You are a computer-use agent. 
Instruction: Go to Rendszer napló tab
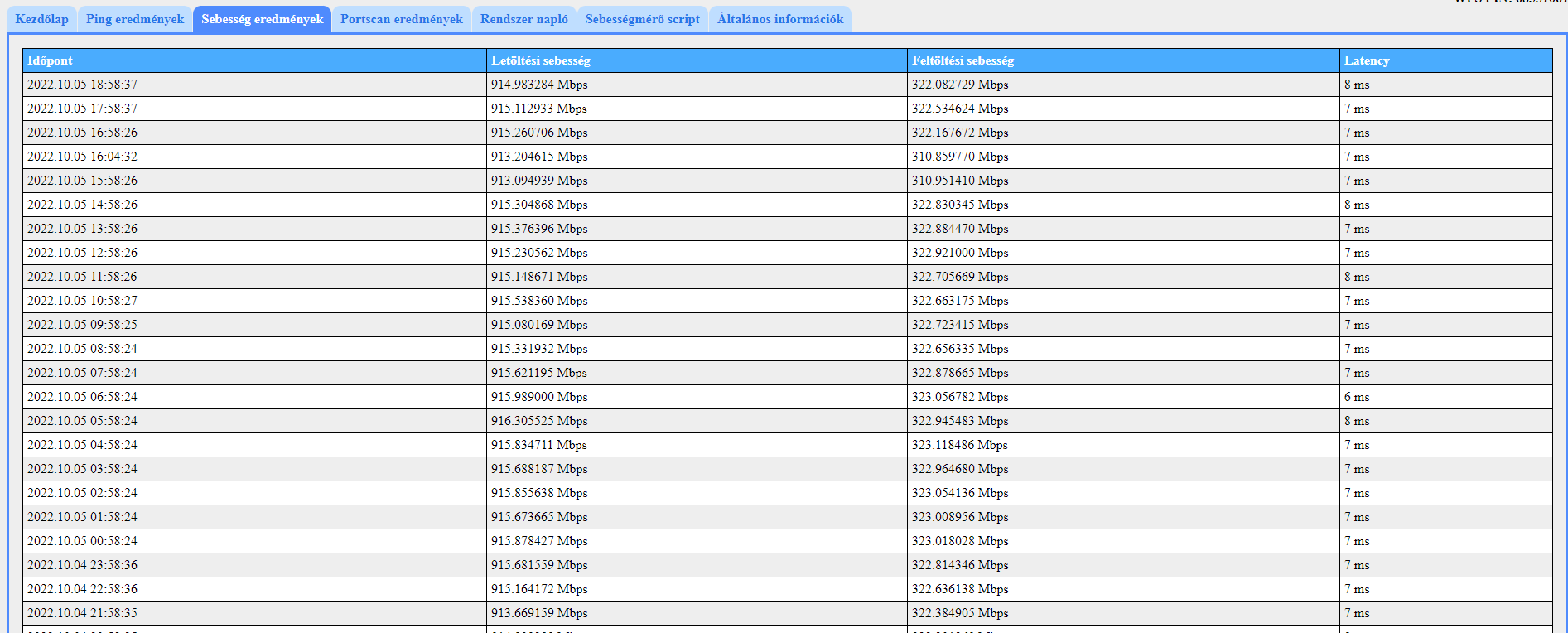[524, 19]
